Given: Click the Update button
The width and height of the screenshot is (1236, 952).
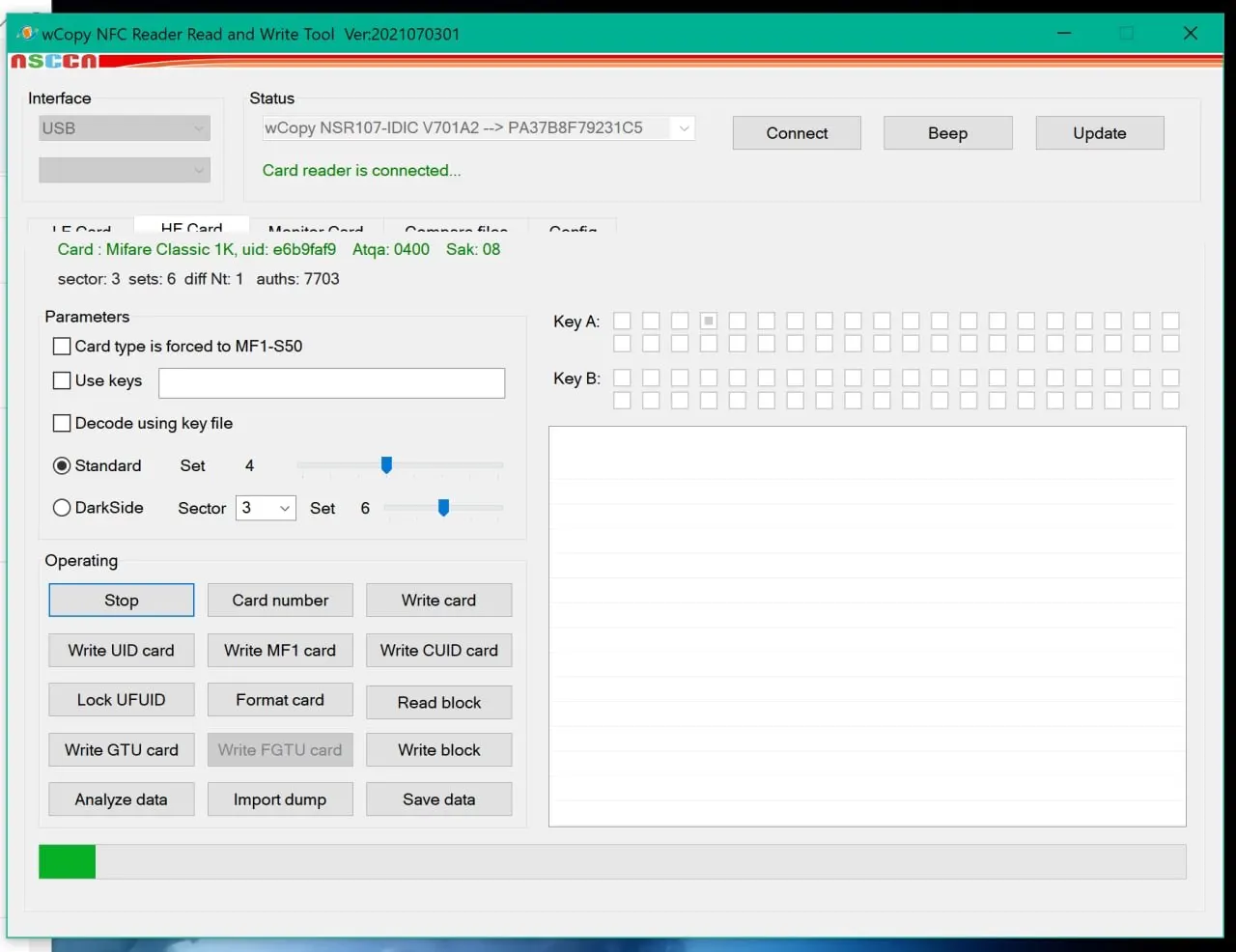Looking at the screenshot, I should (x=1100, y=133).
